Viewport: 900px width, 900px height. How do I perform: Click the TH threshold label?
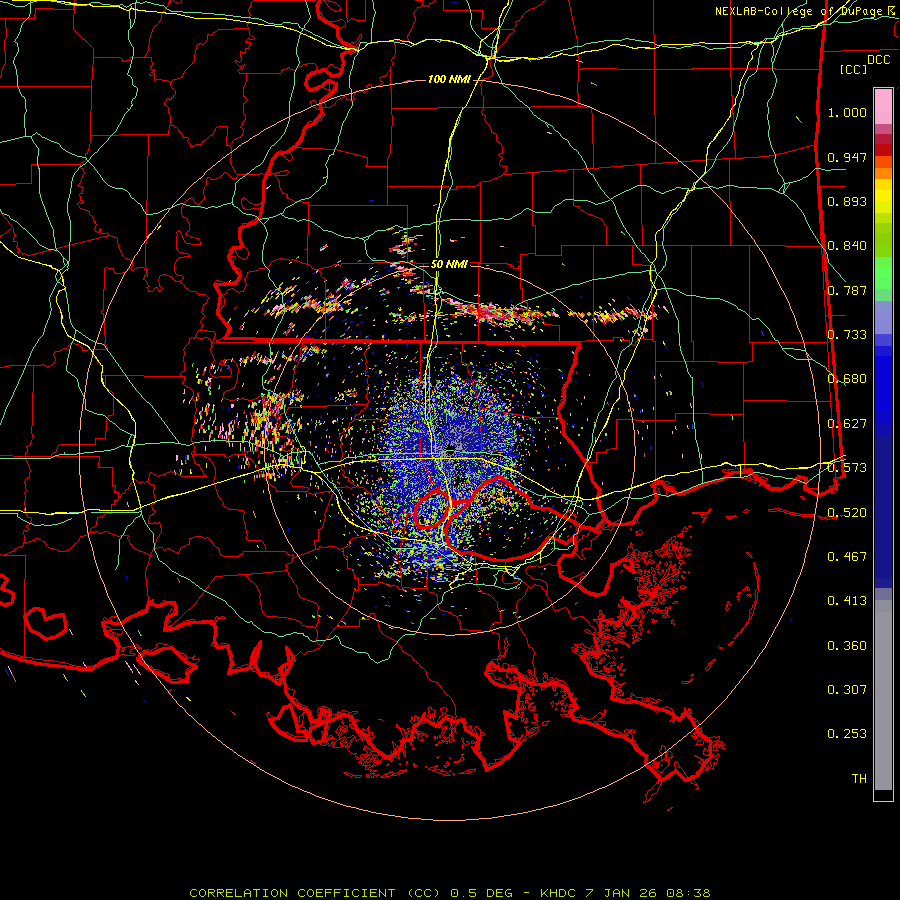click(x=859, y=779)
